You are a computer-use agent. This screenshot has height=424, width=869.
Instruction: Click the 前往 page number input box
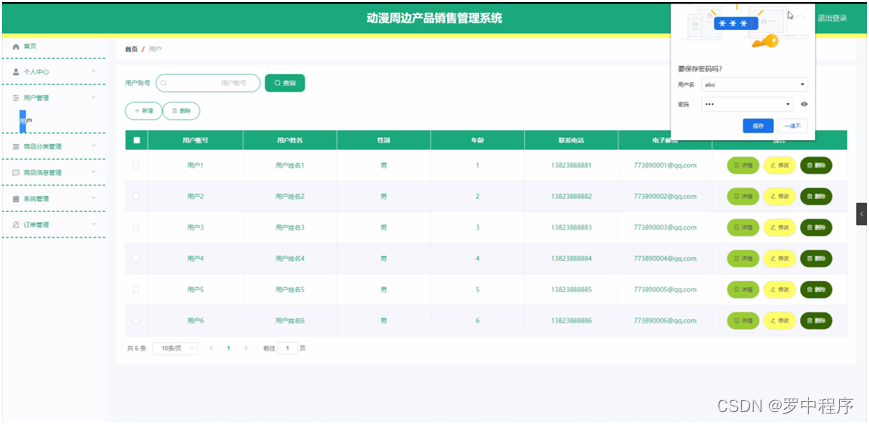(287, 348)
